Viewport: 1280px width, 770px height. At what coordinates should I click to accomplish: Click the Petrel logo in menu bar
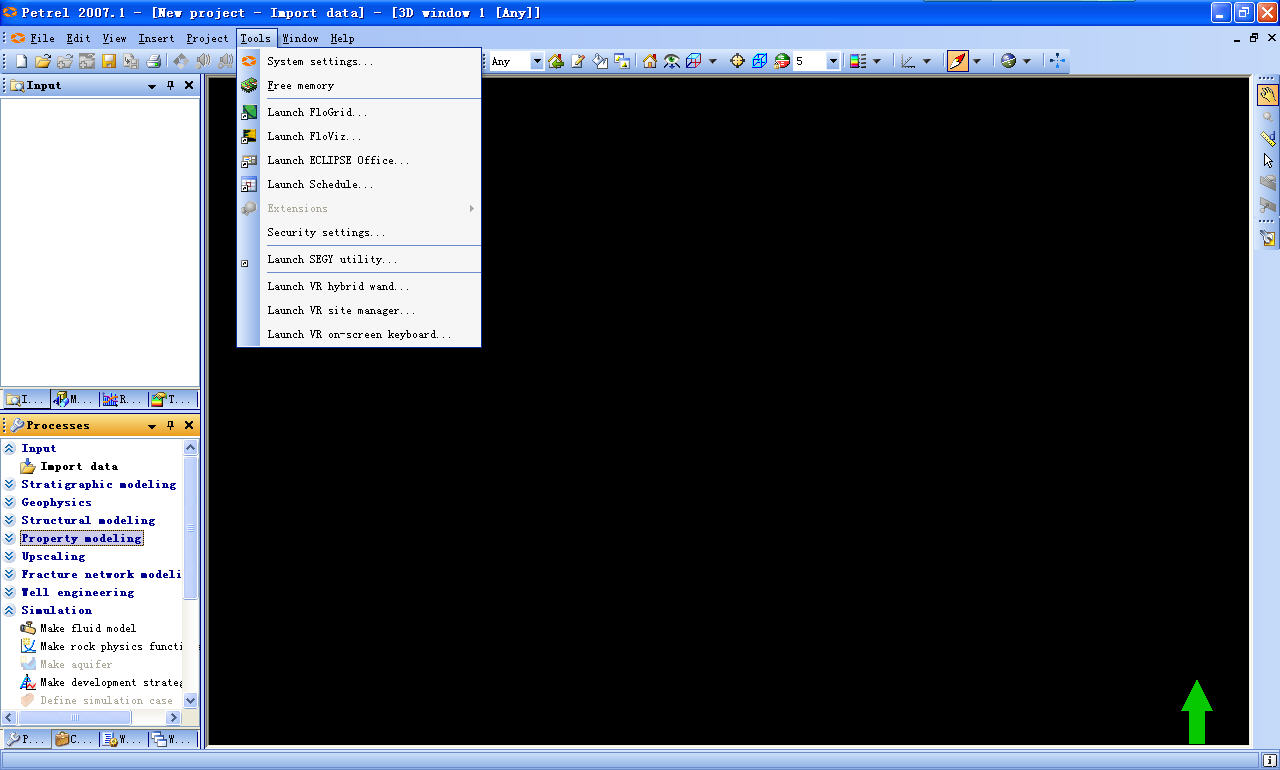[18, 38]
